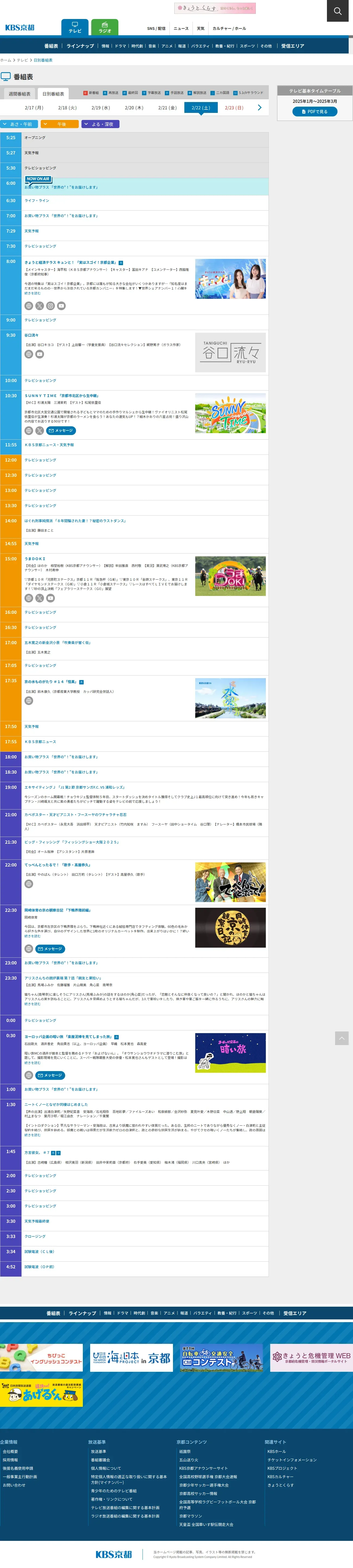Open YouTube icon for 谷口流々

click(x=40, y=354)
